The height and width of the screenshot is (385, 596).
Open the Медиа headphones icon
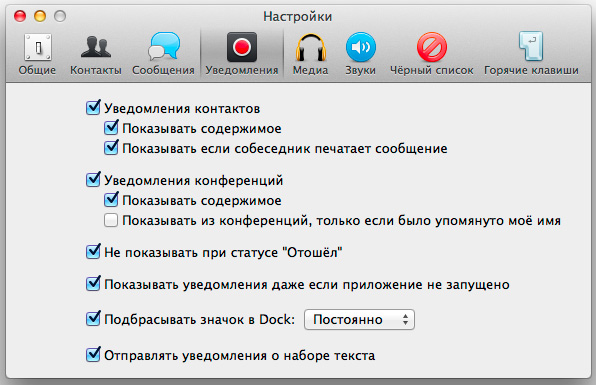tap(311, 47)
